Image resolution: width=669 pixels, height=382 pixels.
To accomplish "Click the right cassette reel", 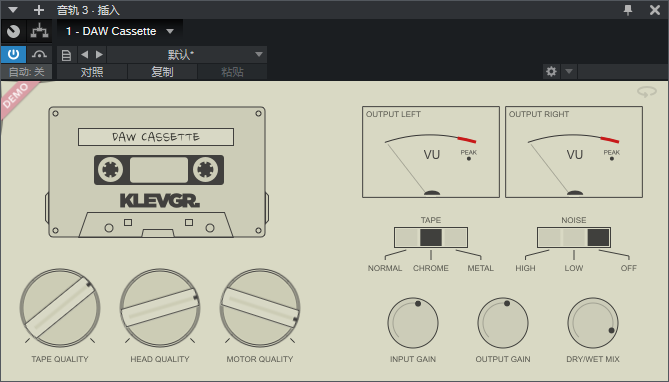I will click(x=205, y=170).
